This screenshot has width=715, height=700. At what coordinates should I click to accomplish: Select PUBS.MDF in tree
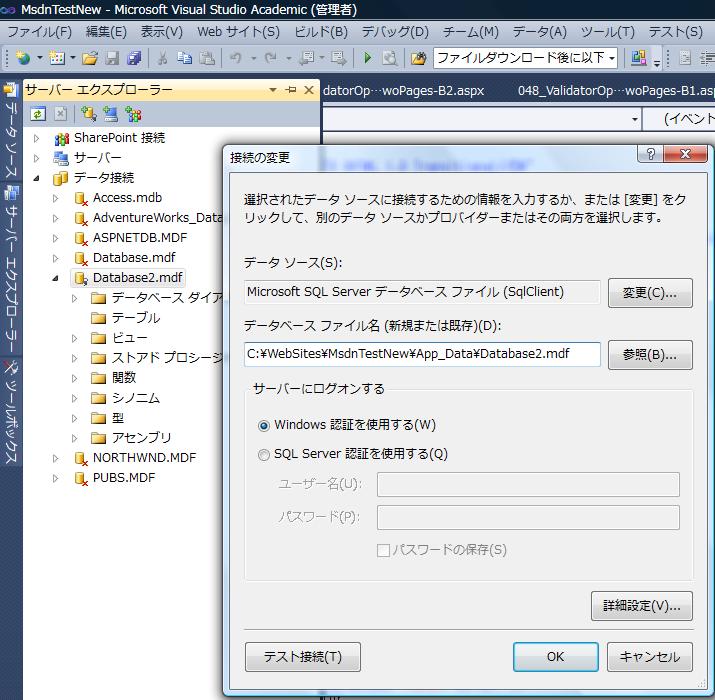(124, 478)
